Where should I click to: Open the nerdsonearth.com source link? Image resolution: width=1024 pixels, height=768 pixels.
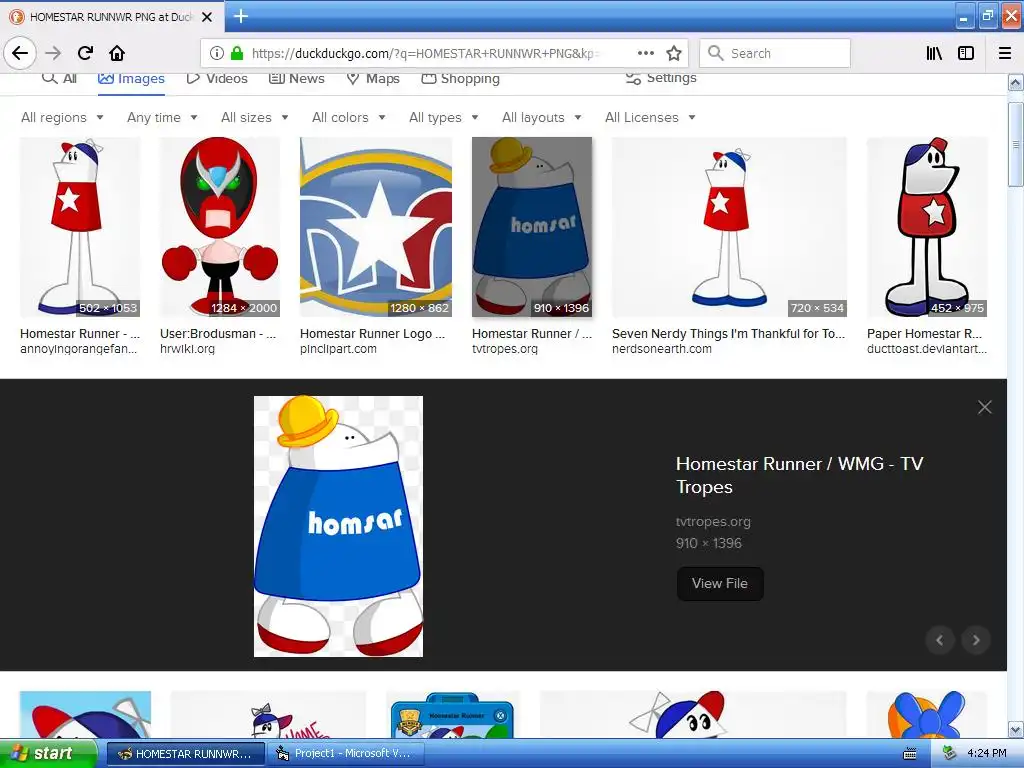click(x=662, y=349)
